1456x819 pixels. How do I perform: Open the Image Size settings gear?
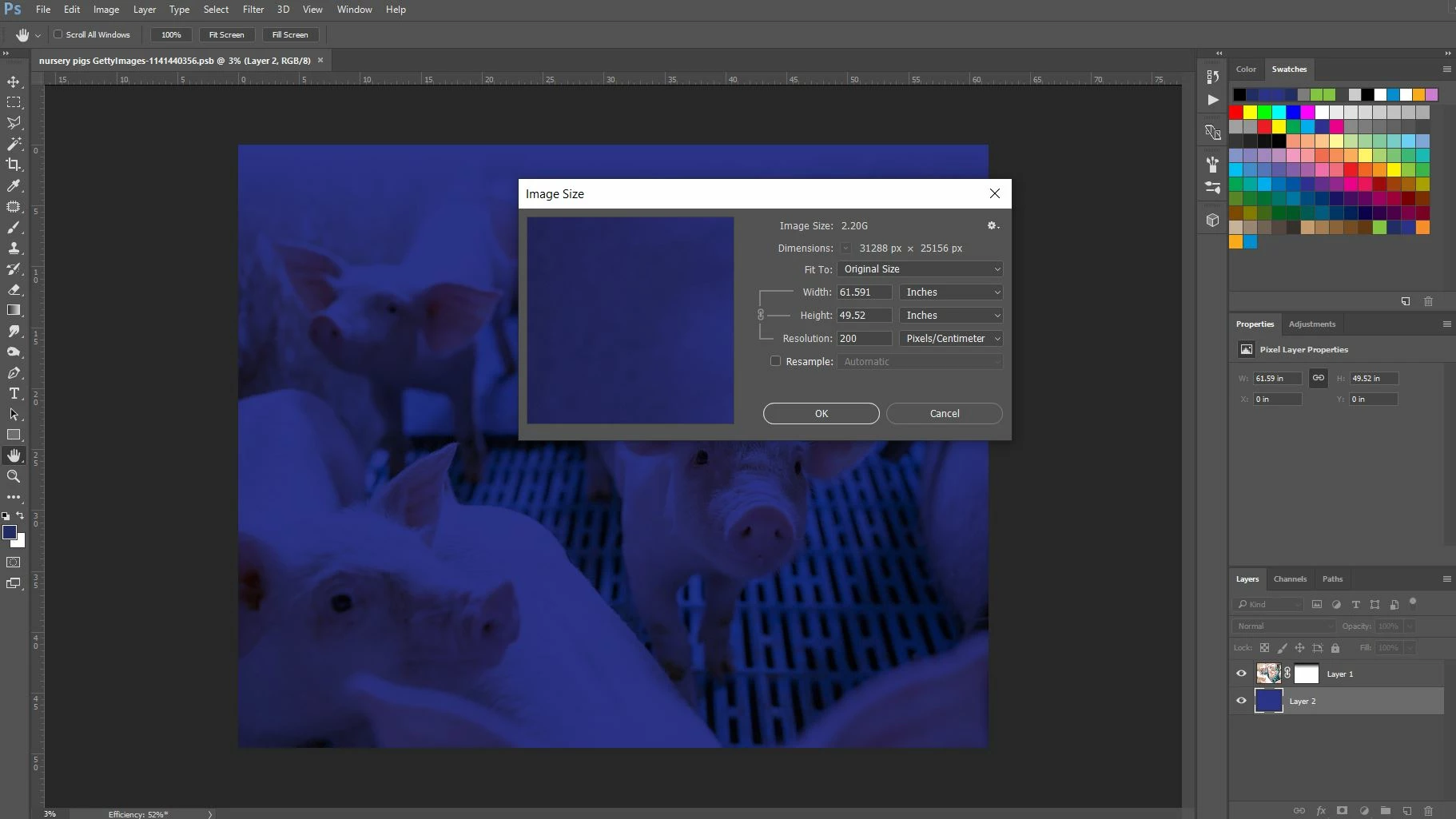tap(993, 226)
